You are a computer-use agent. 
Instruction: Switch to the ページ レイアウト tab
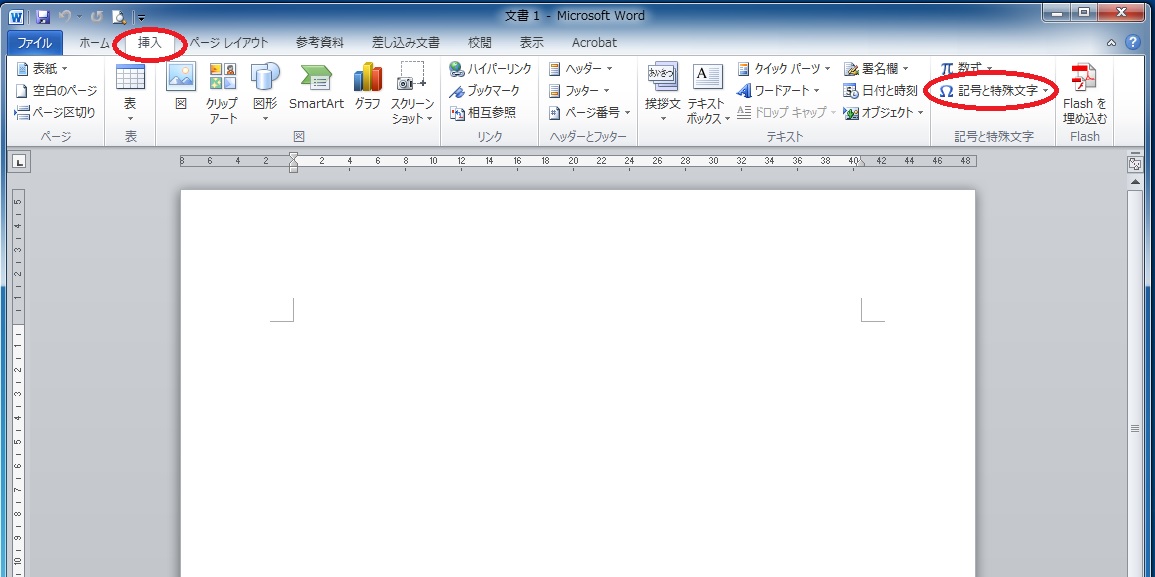point(229,43)
